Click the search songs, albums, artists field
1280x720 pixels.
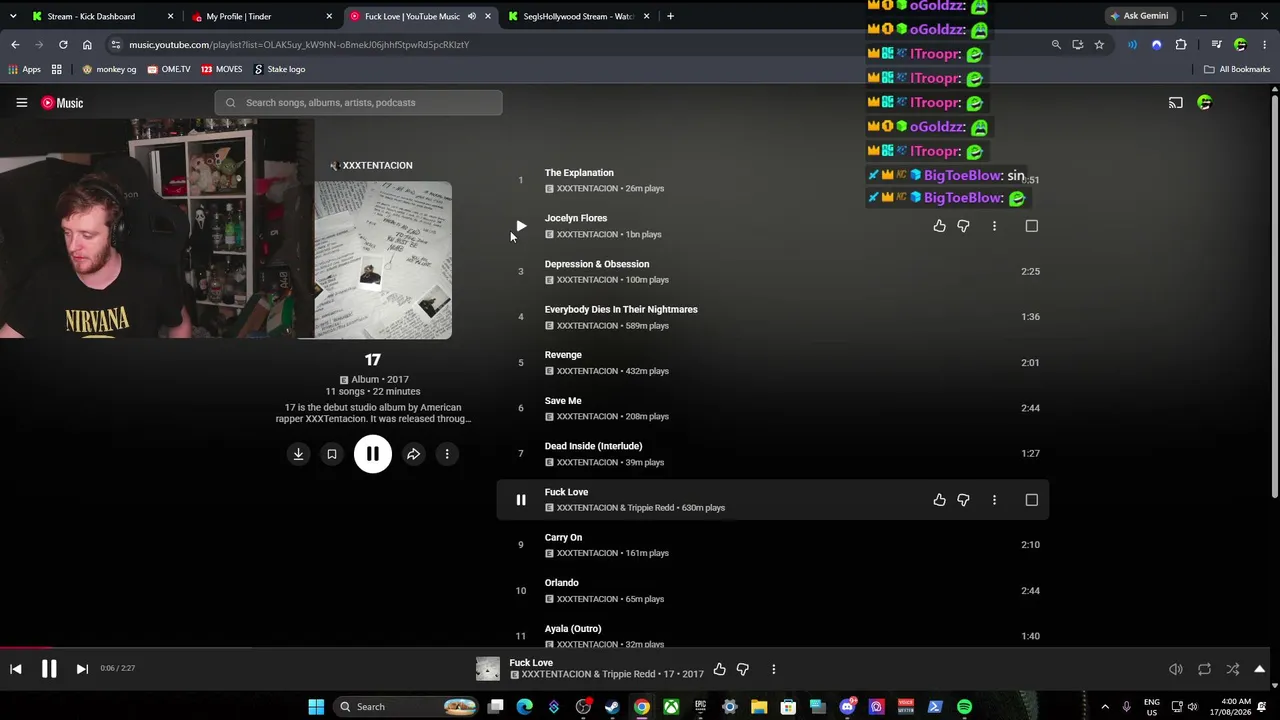(358, 103)
